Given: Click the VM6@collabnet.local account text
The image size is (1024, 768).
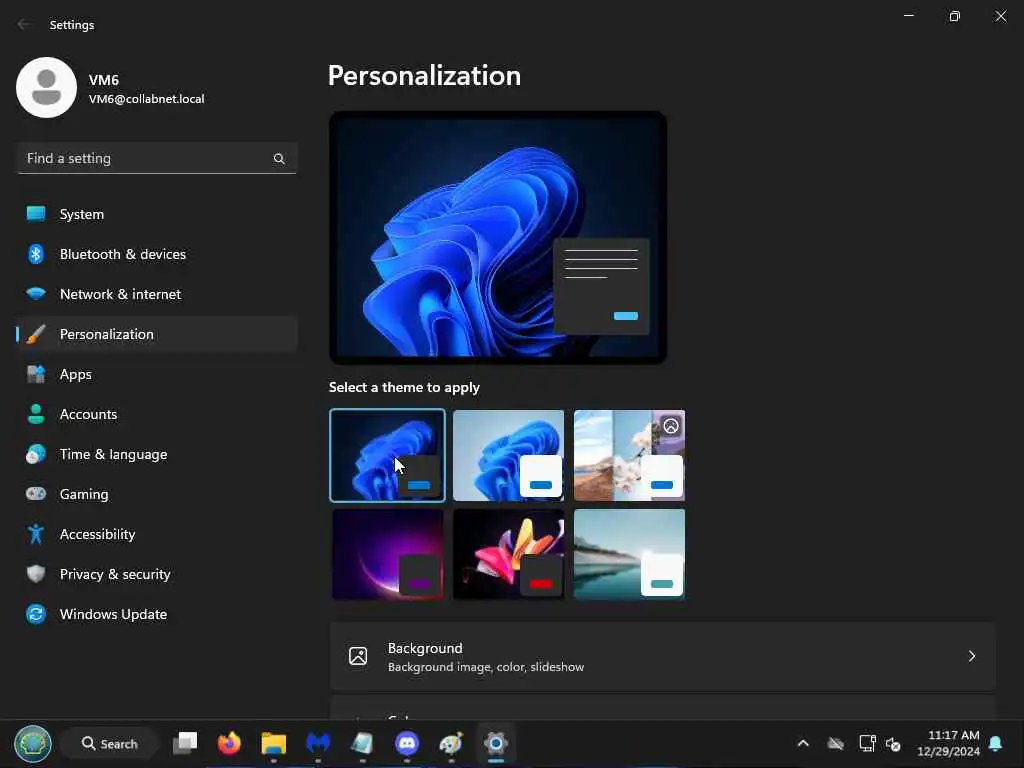Looking at the screenshot, I should pos(146,99).
